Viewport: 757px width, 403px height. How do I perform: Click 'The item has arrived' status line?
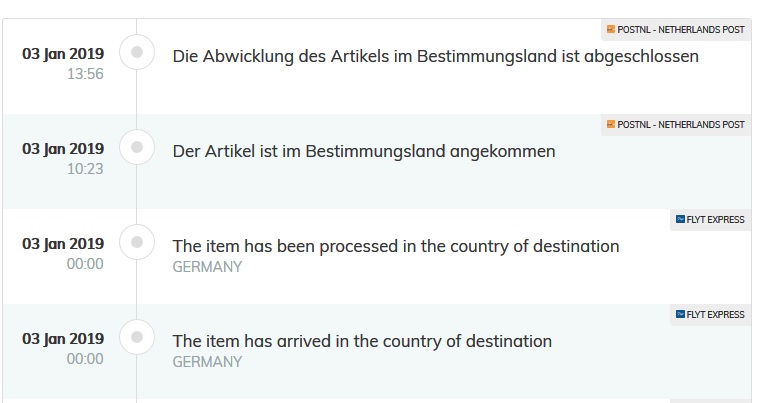click(362, 341)
